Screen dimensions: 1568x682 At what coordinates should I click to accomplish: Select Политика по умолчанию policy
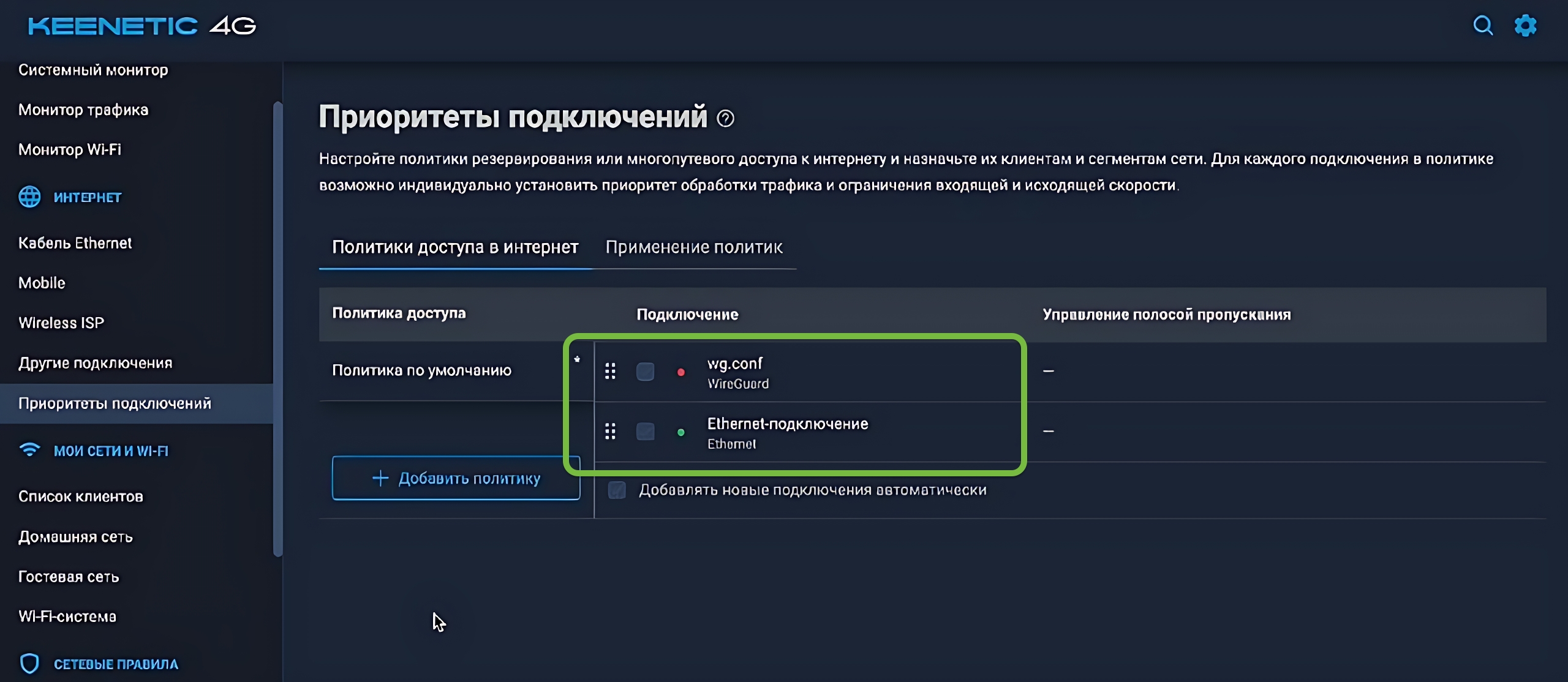(421, 370)
